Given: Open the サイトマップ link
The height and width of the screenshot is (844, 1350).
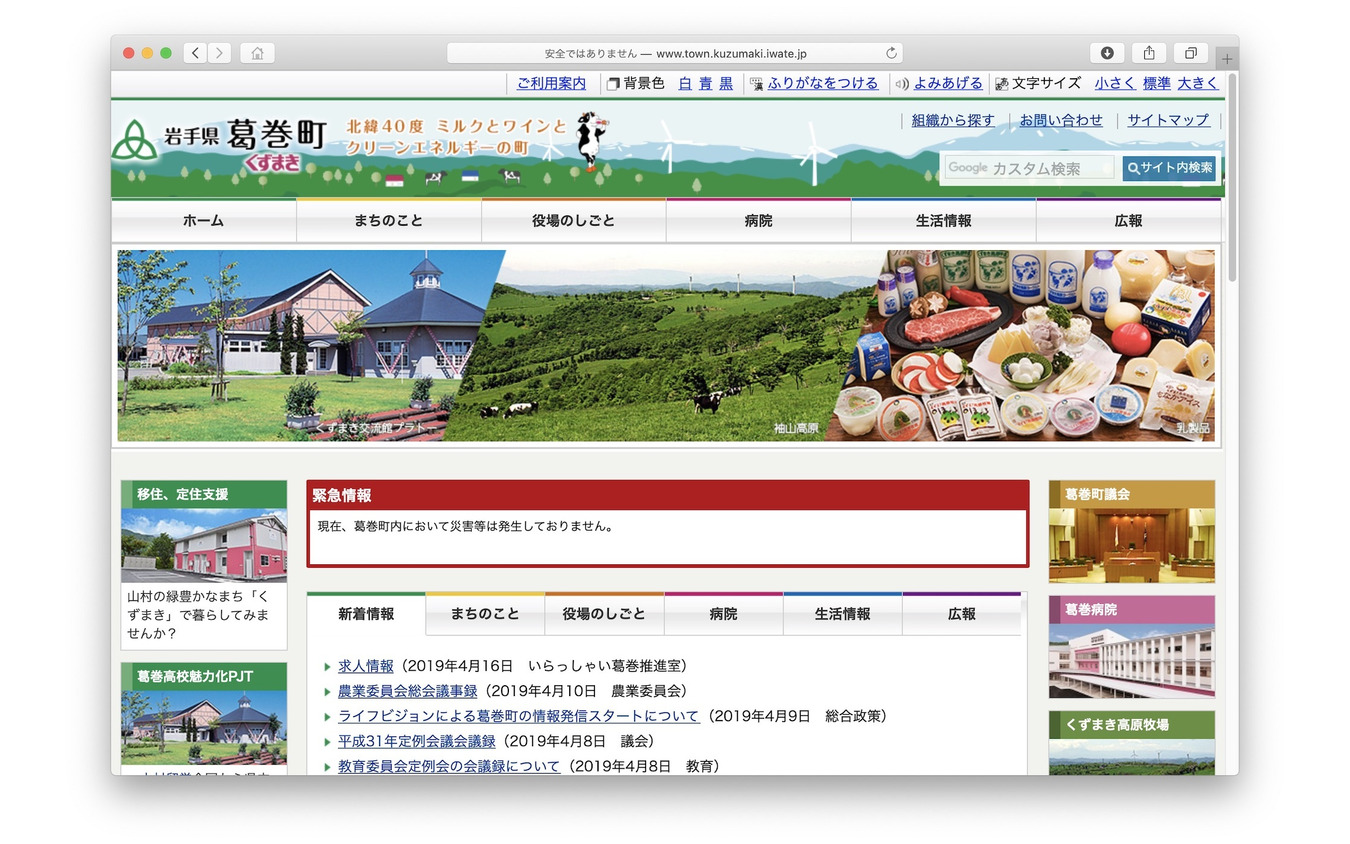Looking at the screenshot, I should [x=1167, y=120].
